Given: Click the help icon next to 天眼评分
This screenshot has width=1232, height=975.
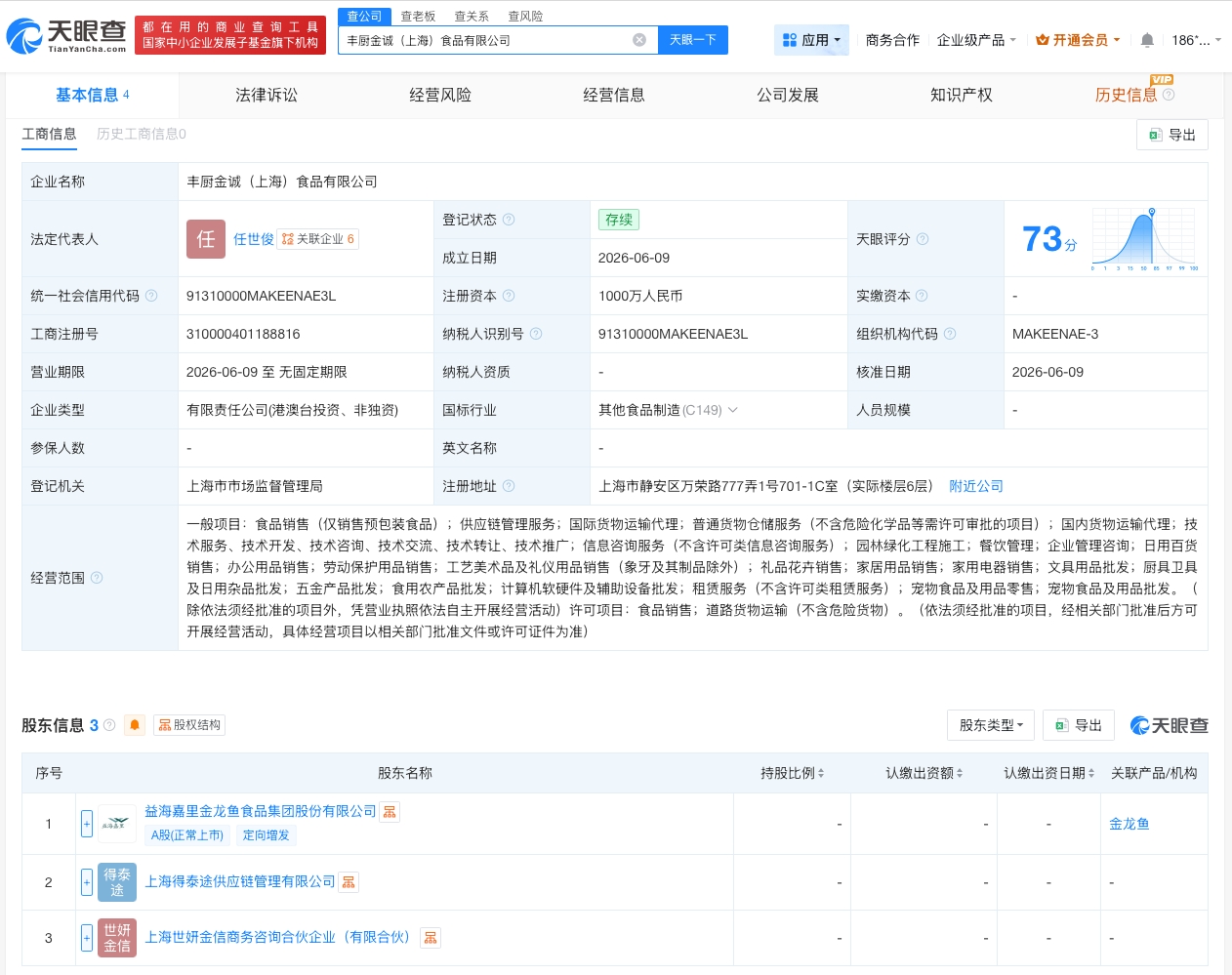Looking at the screenshot, I should [923, 239].
